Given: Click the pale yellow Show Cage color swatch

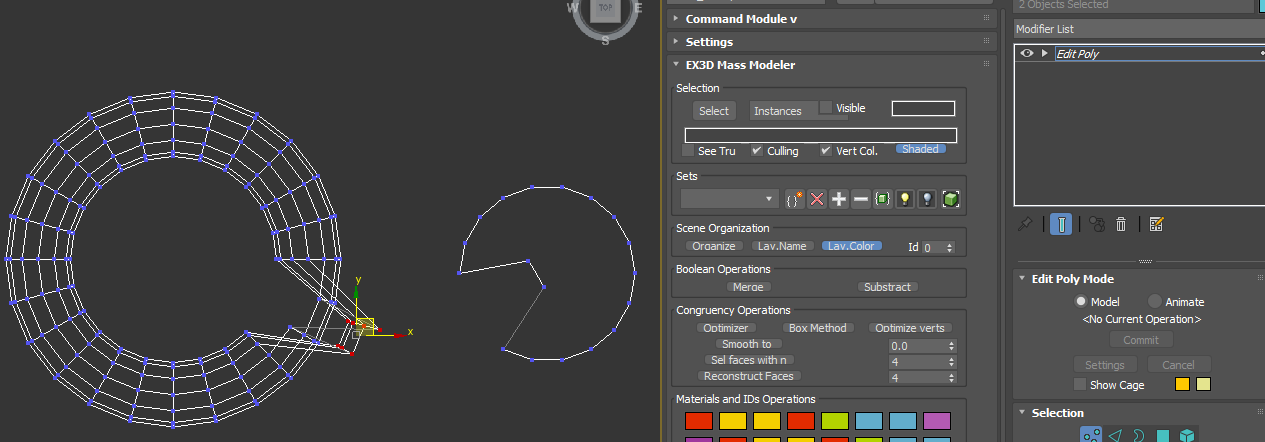Looking at the screenshot, I should tap(1203, 384).
